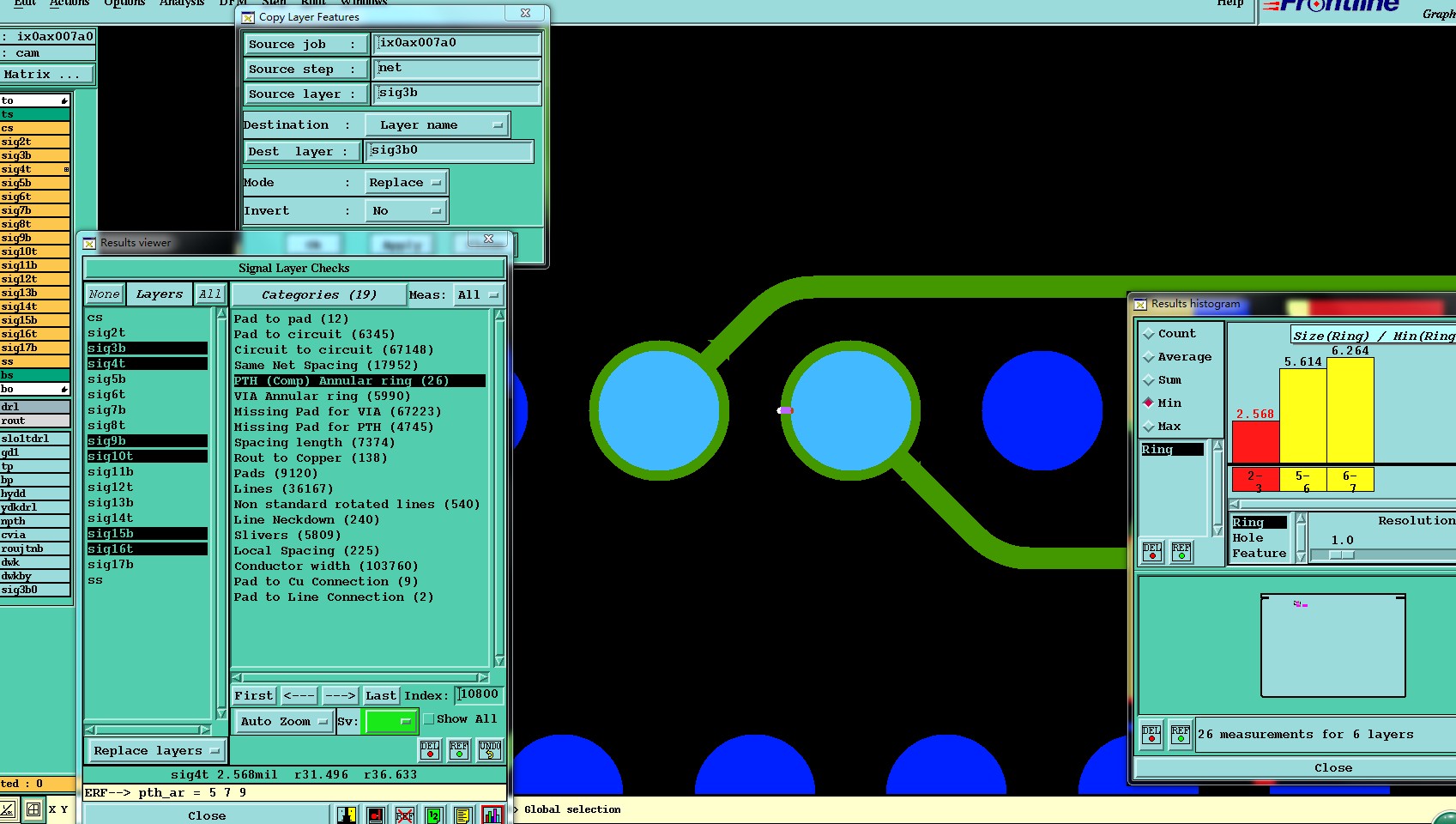Click the green 12 numbering icon
Viewport: 1456px width, 824px height.
[x=434, y=815]
